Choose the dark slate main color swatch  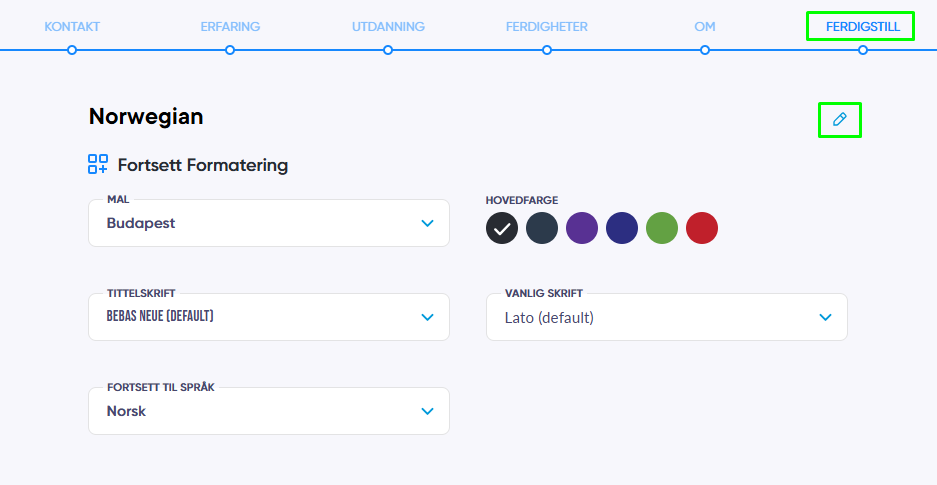542,228
